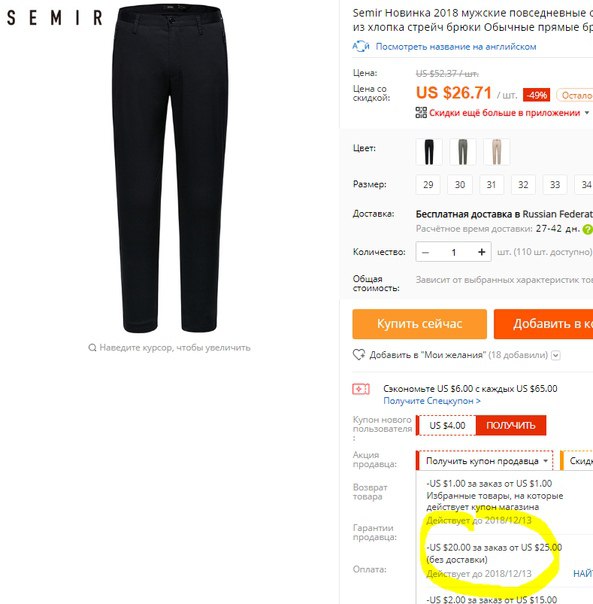593x604 pixels.
Task: Select size 29
Action: (428, 185)
